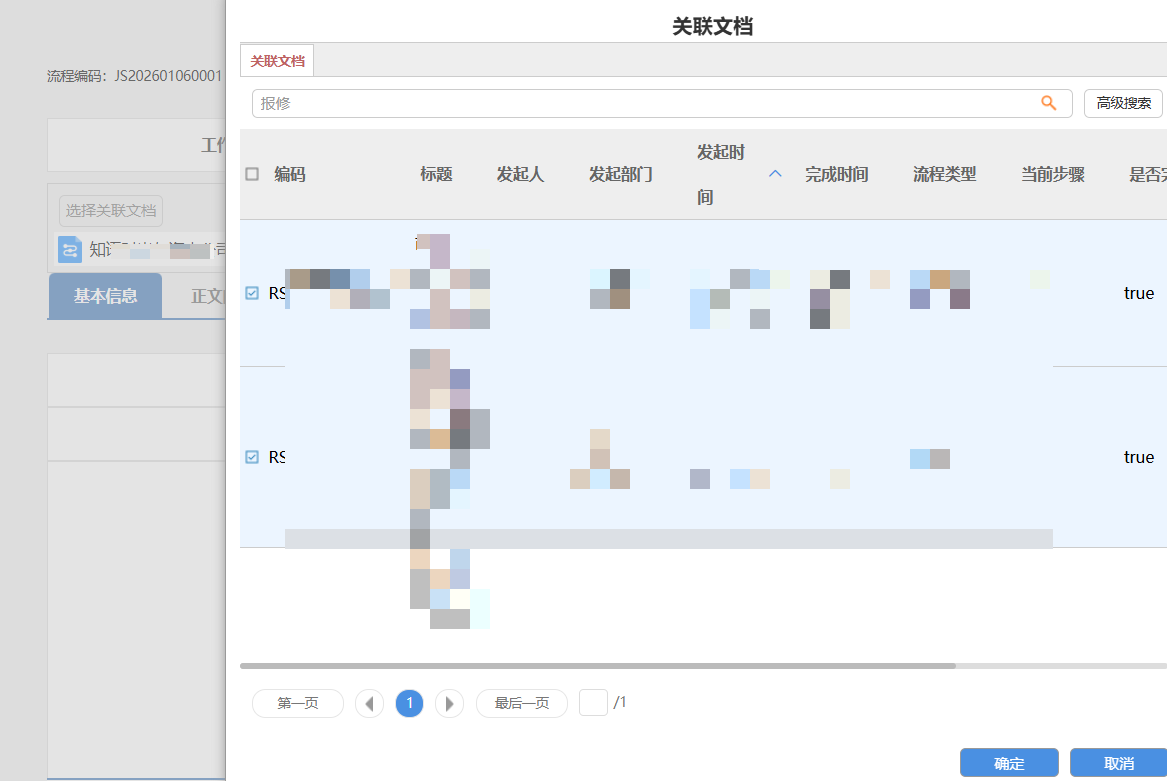Jump to last page with 最后一页 button

tap(521, 703)
